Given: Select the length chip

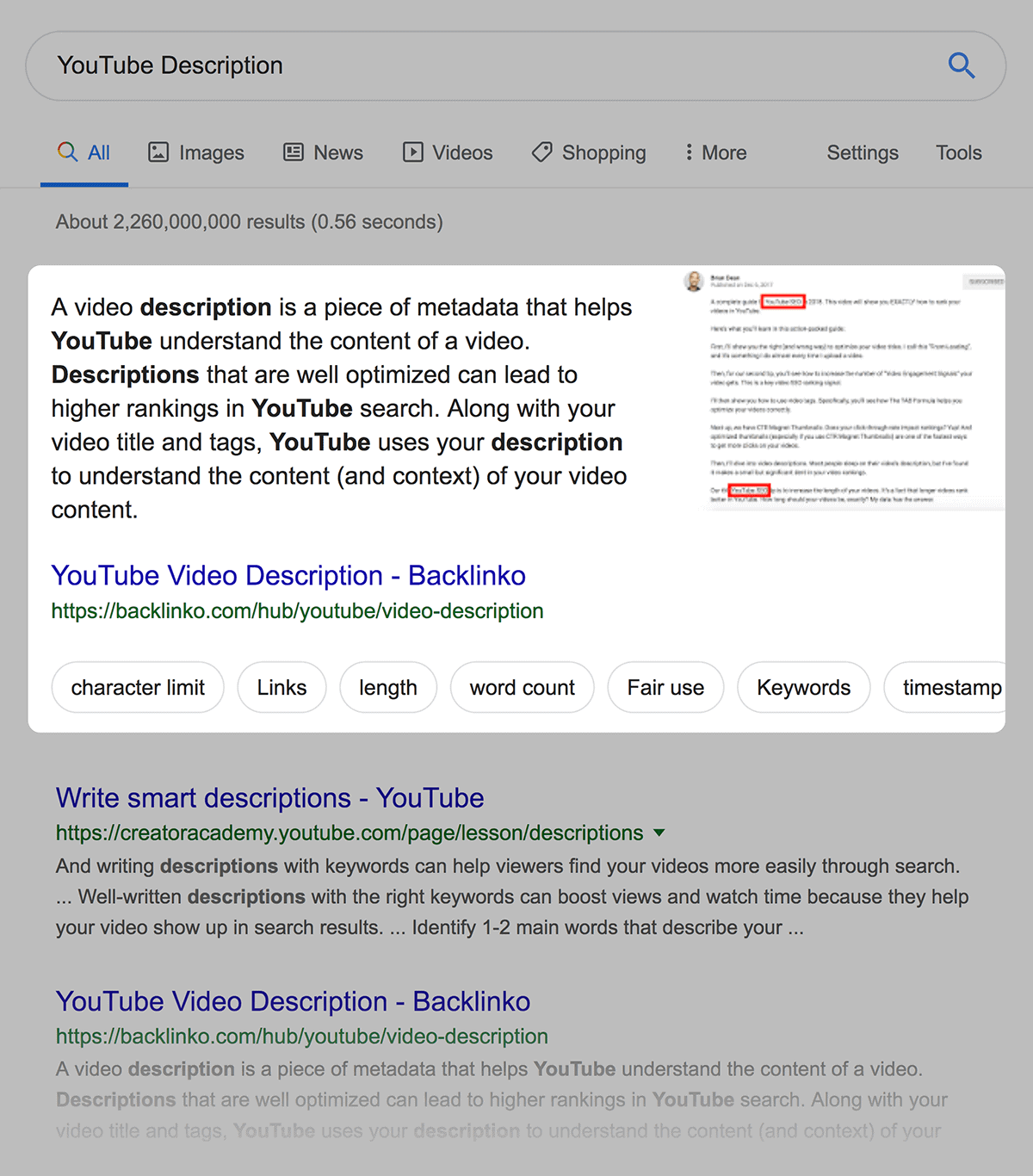Looking at the screenshot, I should [x=388, y=688].
